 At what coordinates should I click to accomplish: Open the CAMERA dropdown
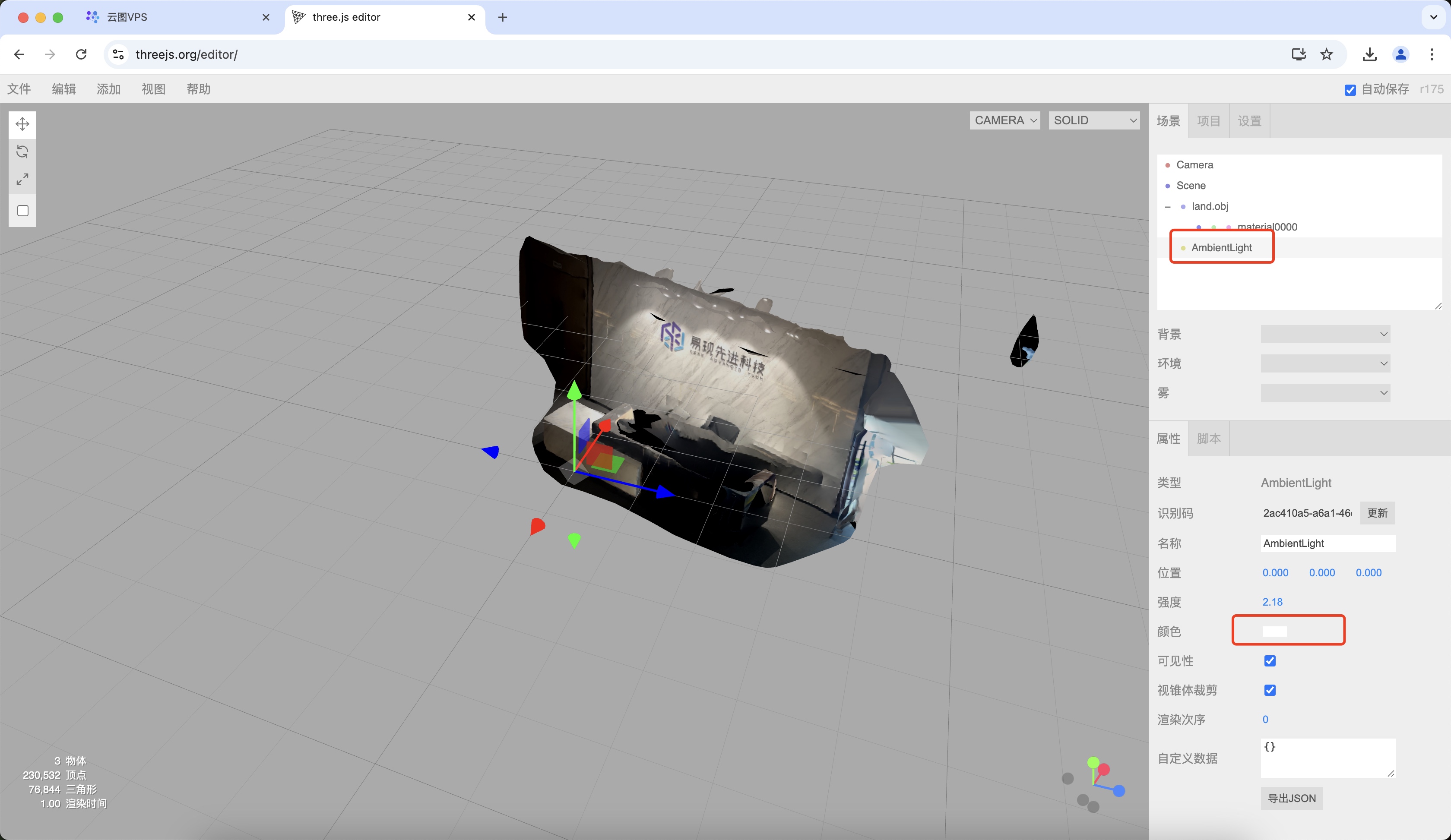click(x=1005, y=120)
